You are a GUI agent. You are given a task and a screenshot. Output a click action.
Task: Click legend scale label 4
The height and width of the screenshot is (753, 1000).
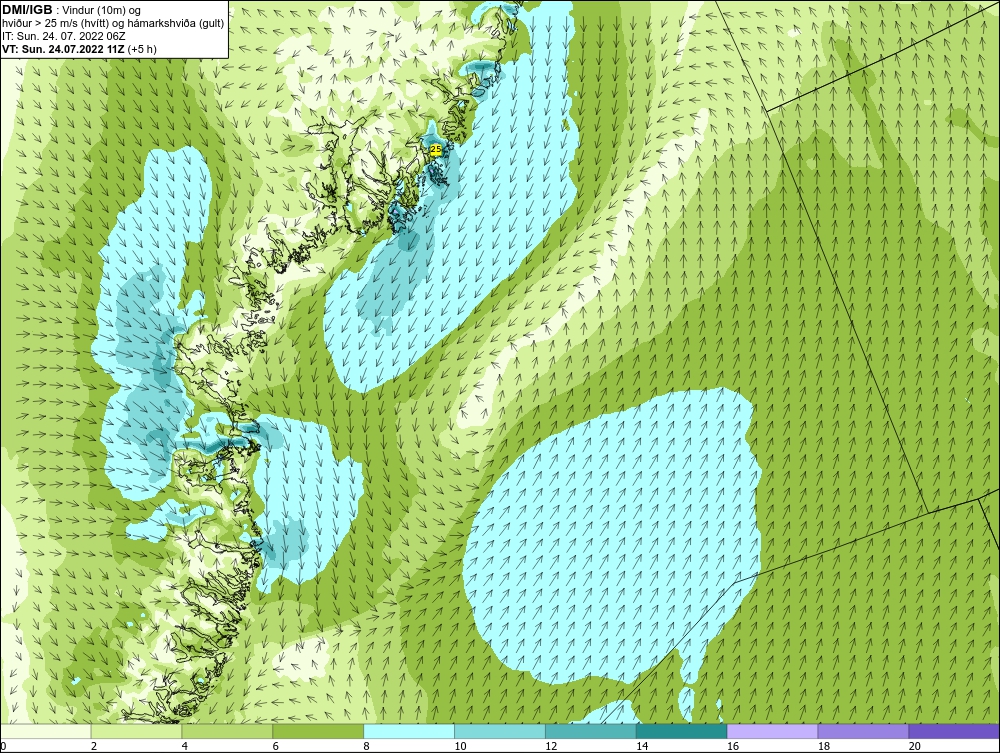tap(185, 746)
